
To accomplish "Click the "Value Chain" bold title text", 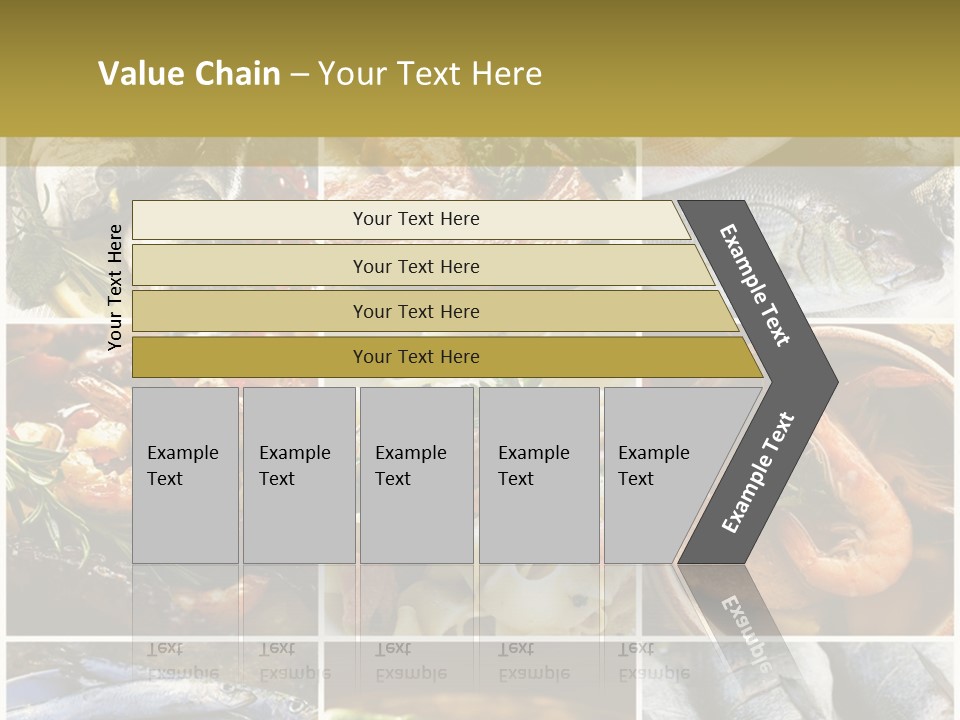I will pos(189,74).
